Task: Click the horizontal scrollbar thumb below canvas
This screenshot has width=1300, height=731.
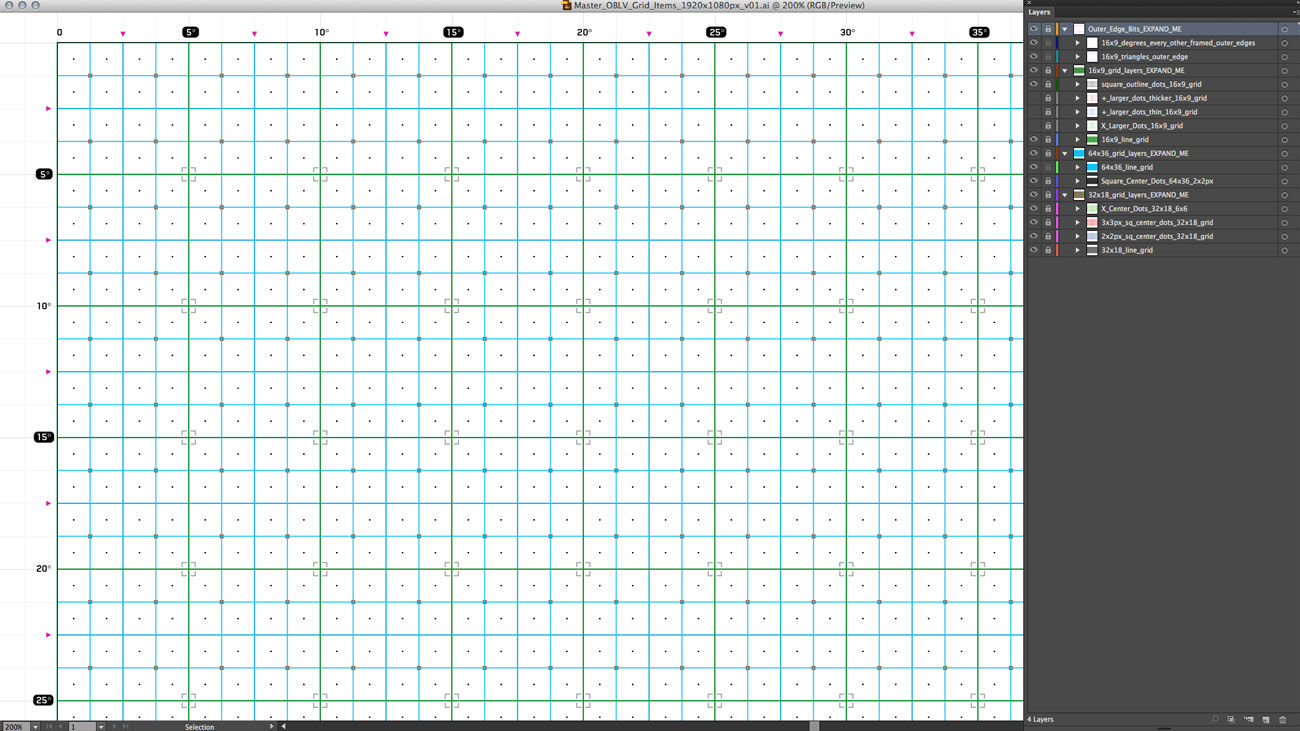Action: (x=814, y=726)
